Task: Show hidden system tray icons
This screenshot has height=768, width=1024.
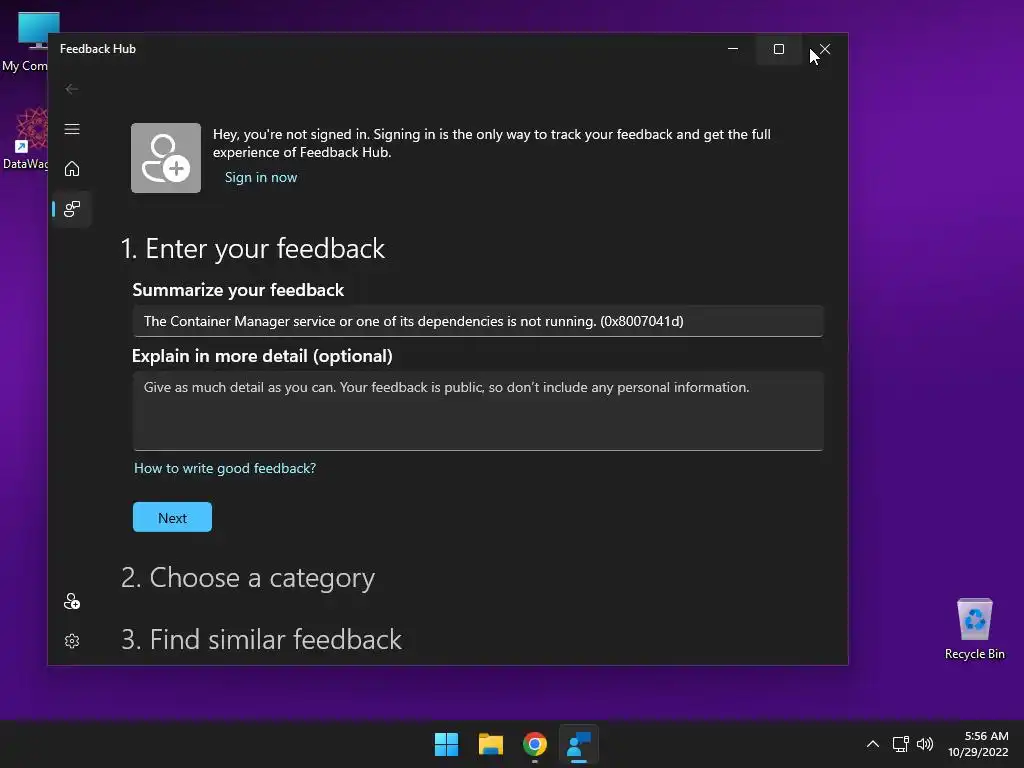Action: (x=872, y=744)
